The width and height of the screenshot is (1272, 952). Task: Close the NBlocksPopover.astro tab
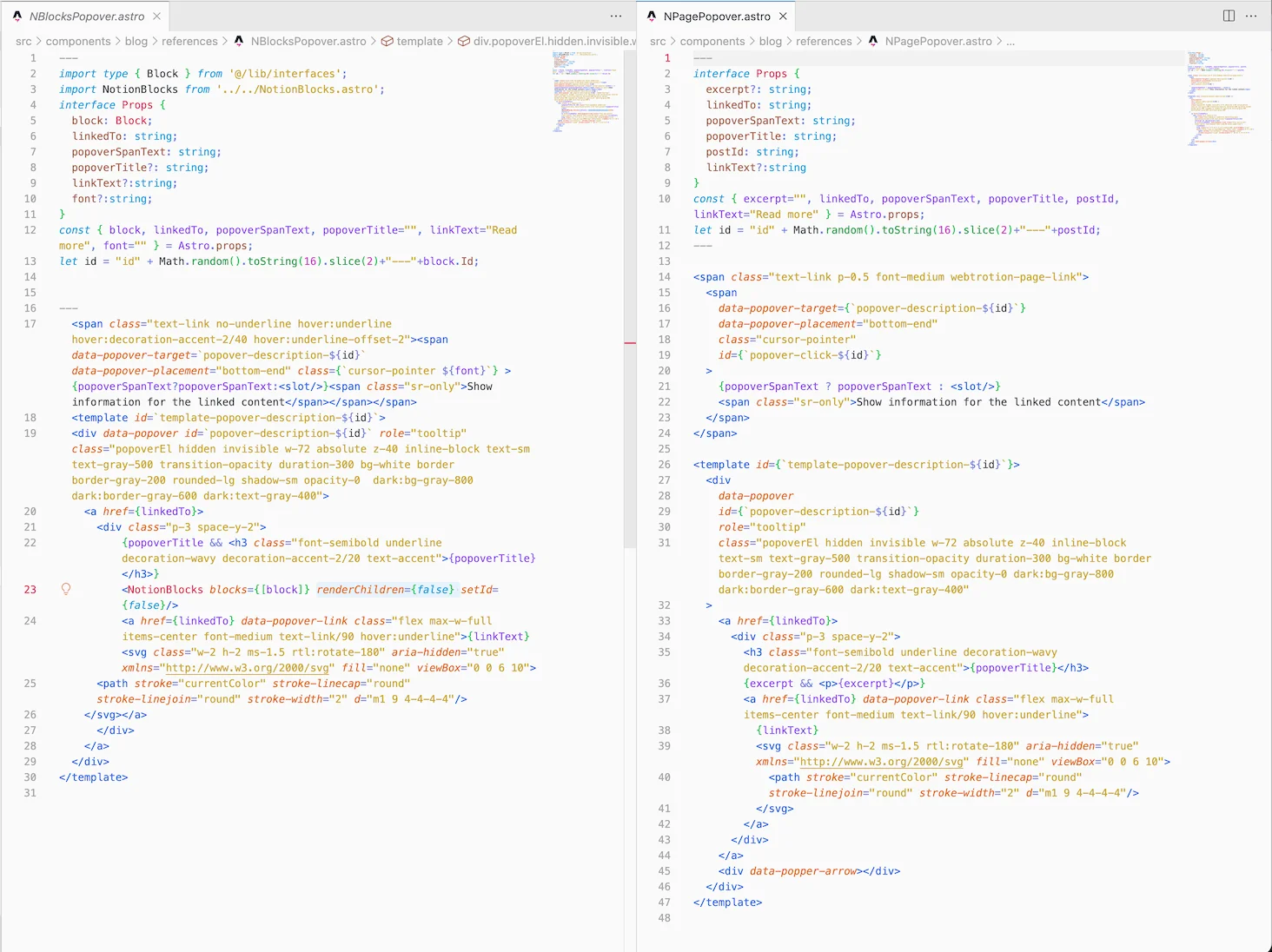click(x=156, y=17)
